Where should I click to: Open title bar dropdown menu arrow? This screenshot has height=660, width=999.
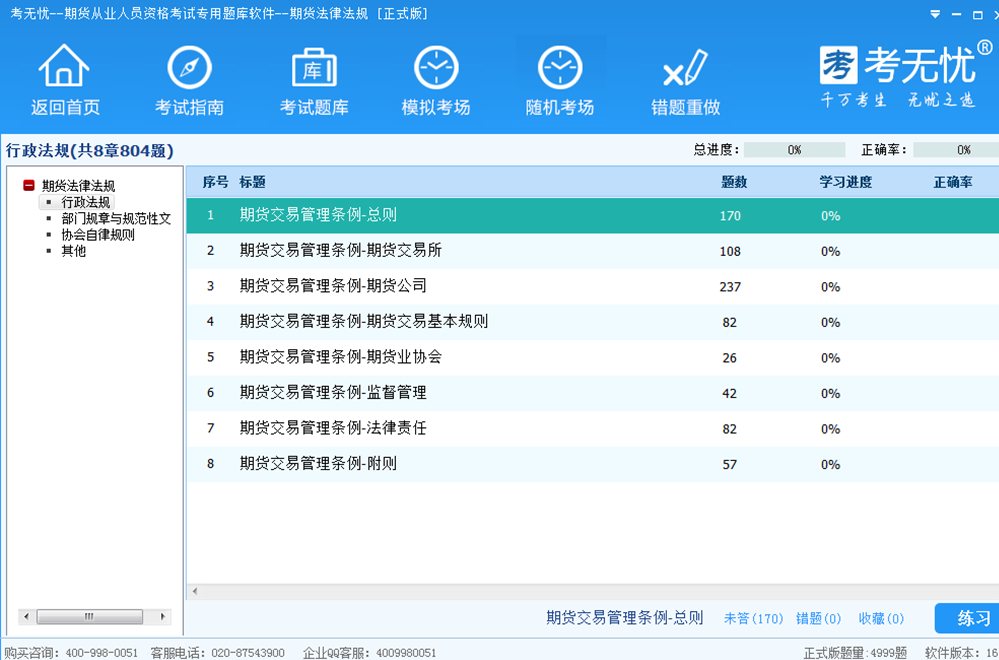click(x=935, y=14)
